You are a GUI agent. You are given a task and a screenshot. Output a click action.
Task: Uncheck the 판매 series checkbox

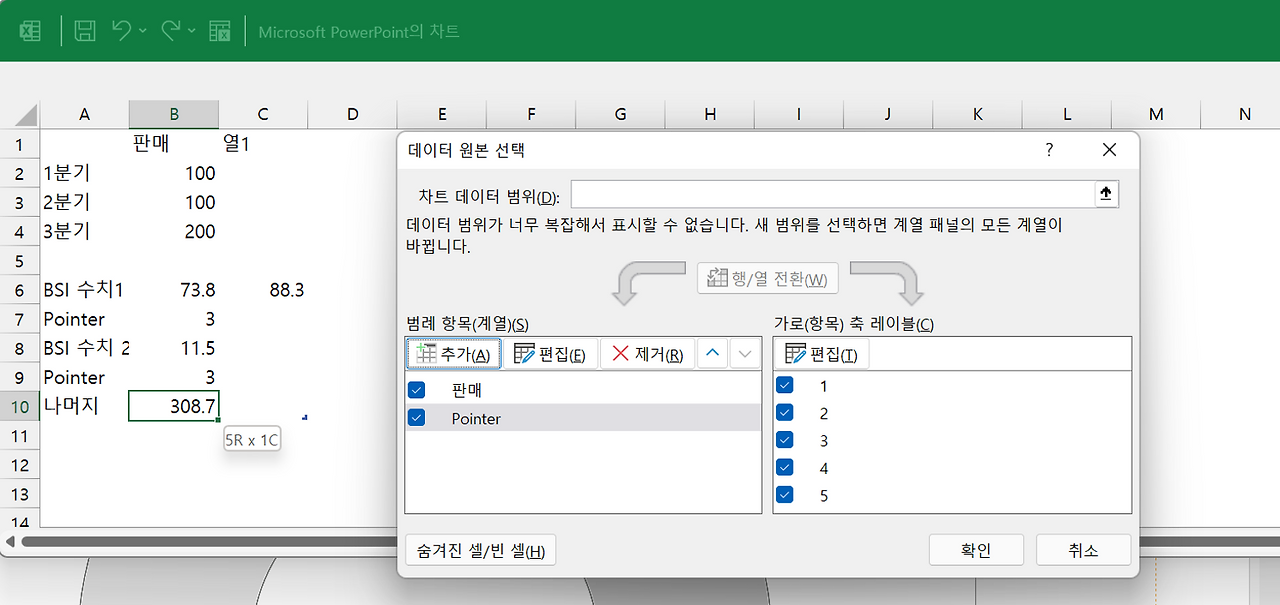click(417, 390)
